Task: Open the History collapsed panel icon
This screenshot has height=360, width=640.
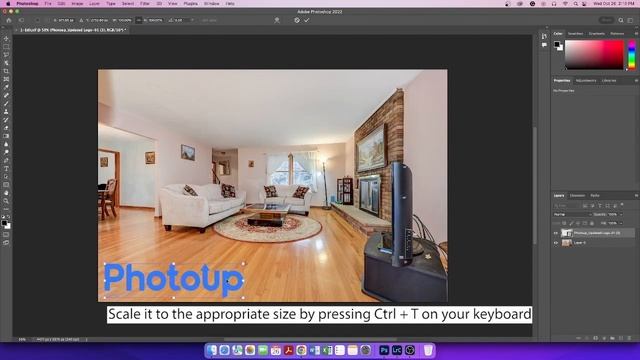Action: point(544,36)
